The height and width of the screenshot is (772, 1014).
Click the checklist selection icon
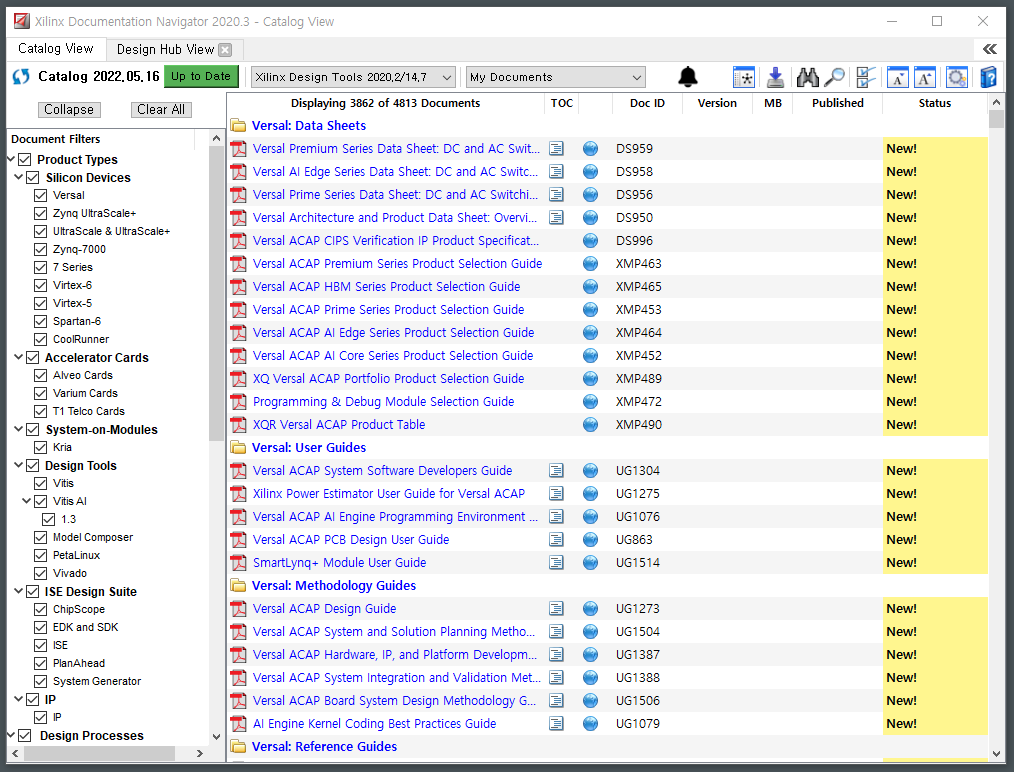pos(865,78)
